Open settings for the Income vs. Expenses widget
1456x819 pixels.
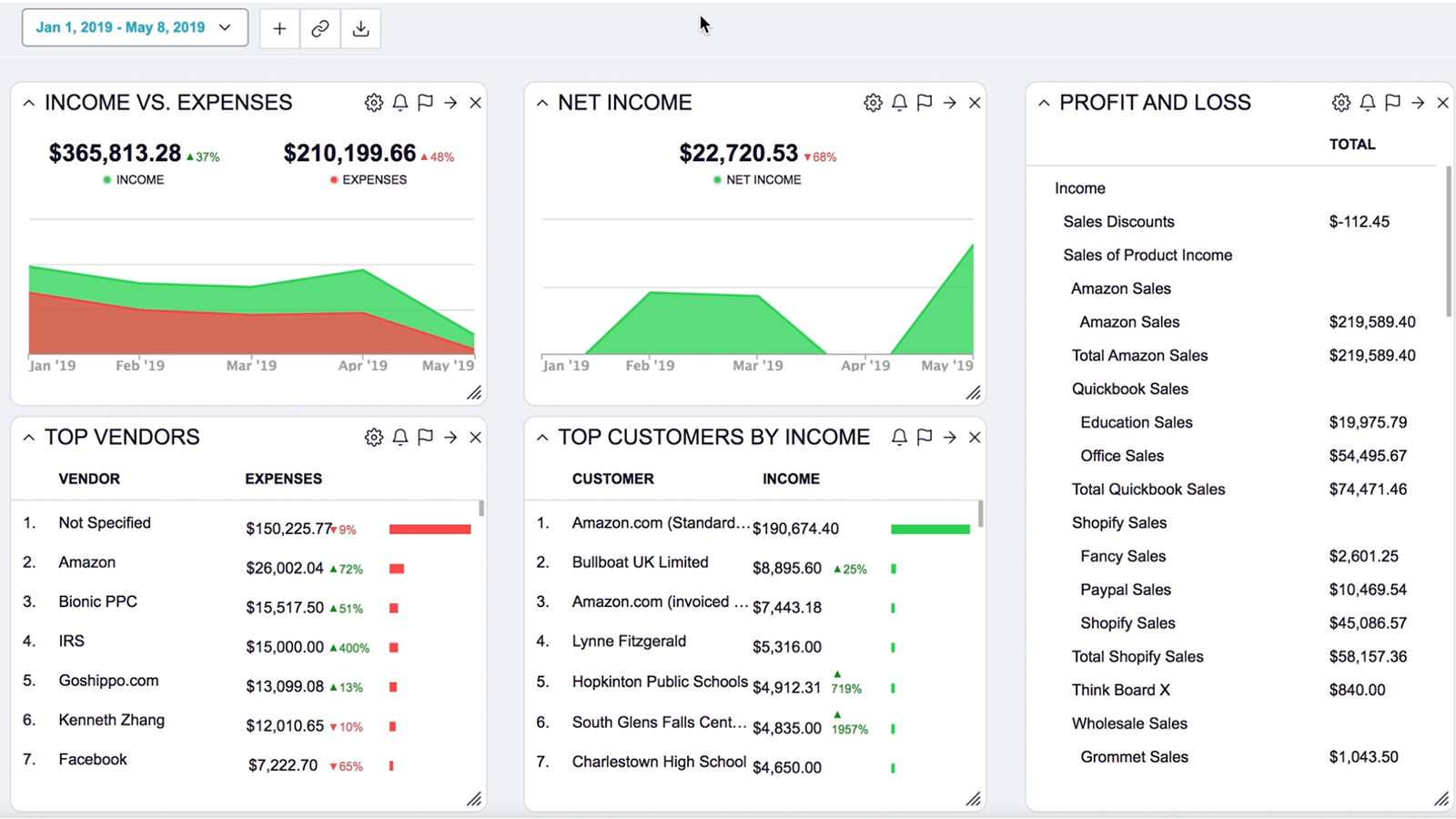pos(374,103)
